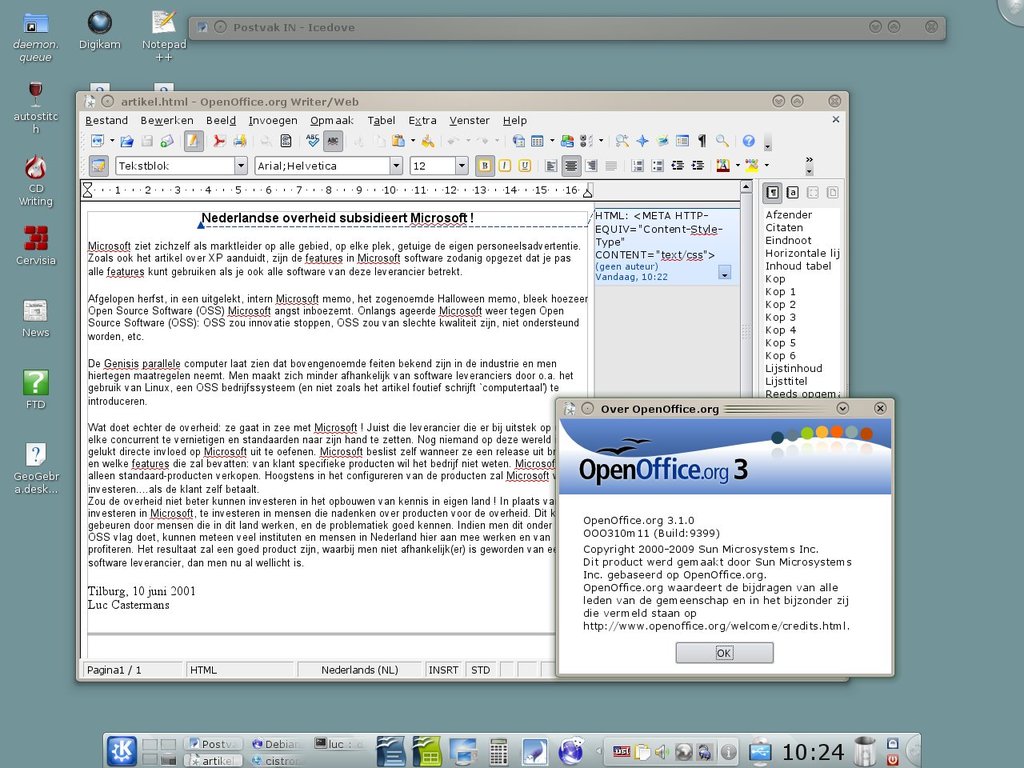Click the bulleted list icon

tap(658, 166)
